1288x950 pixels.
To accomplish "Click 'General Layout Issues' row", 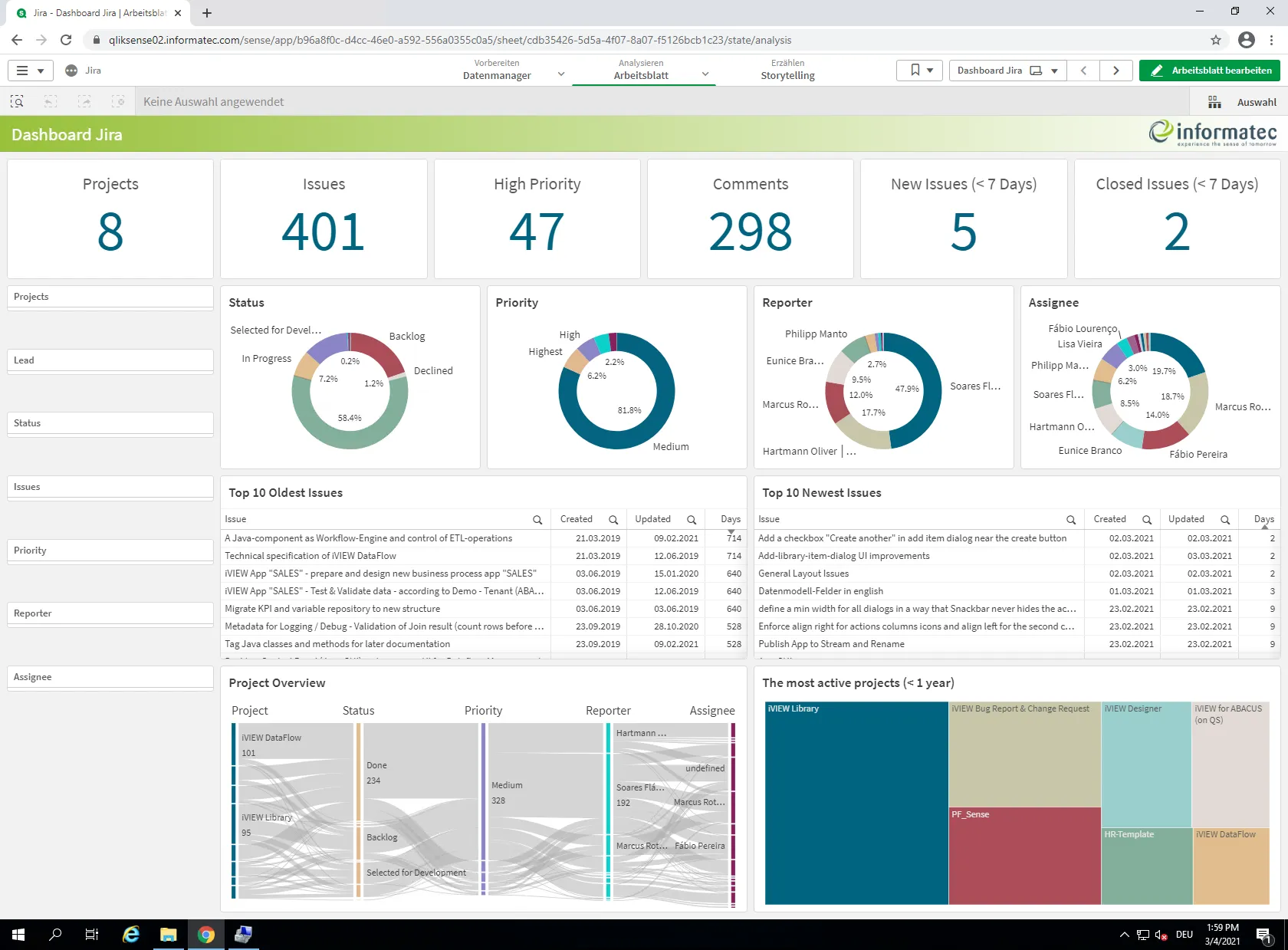I will pyautogui.click(x=1017, y=574).
